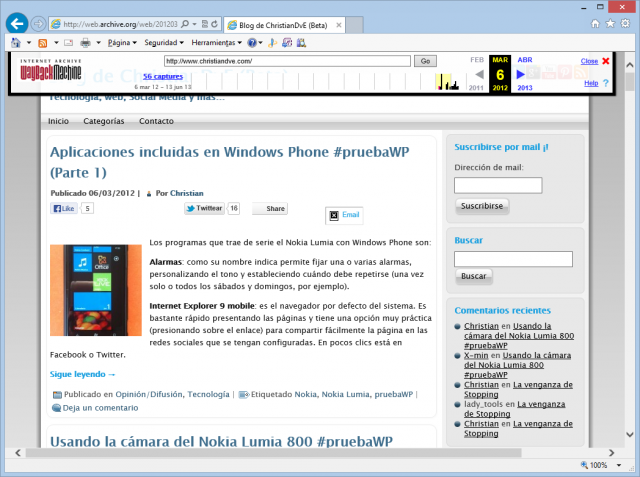
Task: Click the author link Christian
Action: (x=187, y=193)
